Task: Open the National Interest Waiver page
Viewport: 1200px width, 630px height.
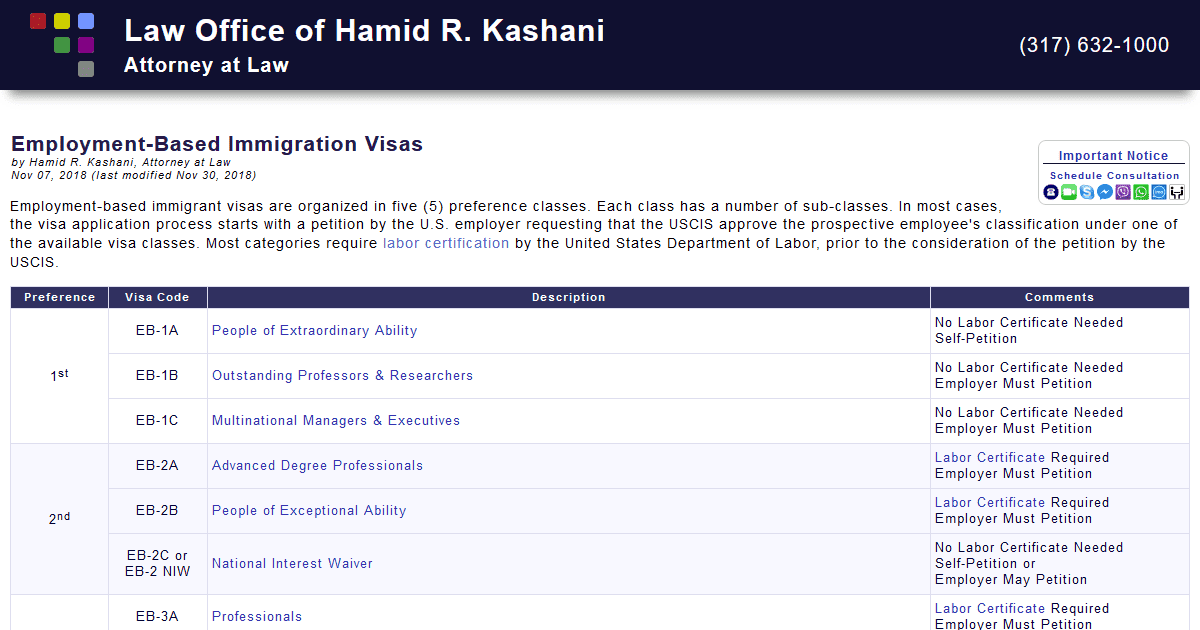Action: click(x=292, y=563)
